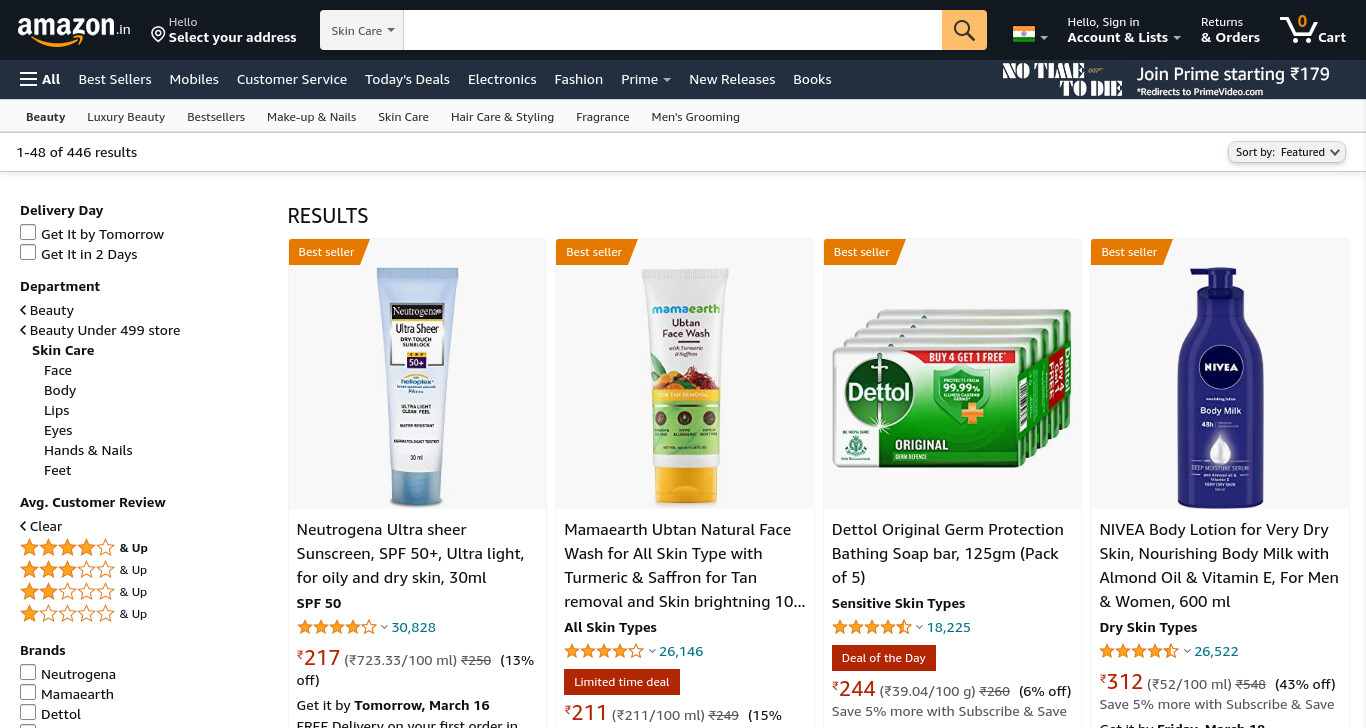This screenshot has height=728, width=1366.
Task: Select the location pin address icon
Action: click(158, 35)
